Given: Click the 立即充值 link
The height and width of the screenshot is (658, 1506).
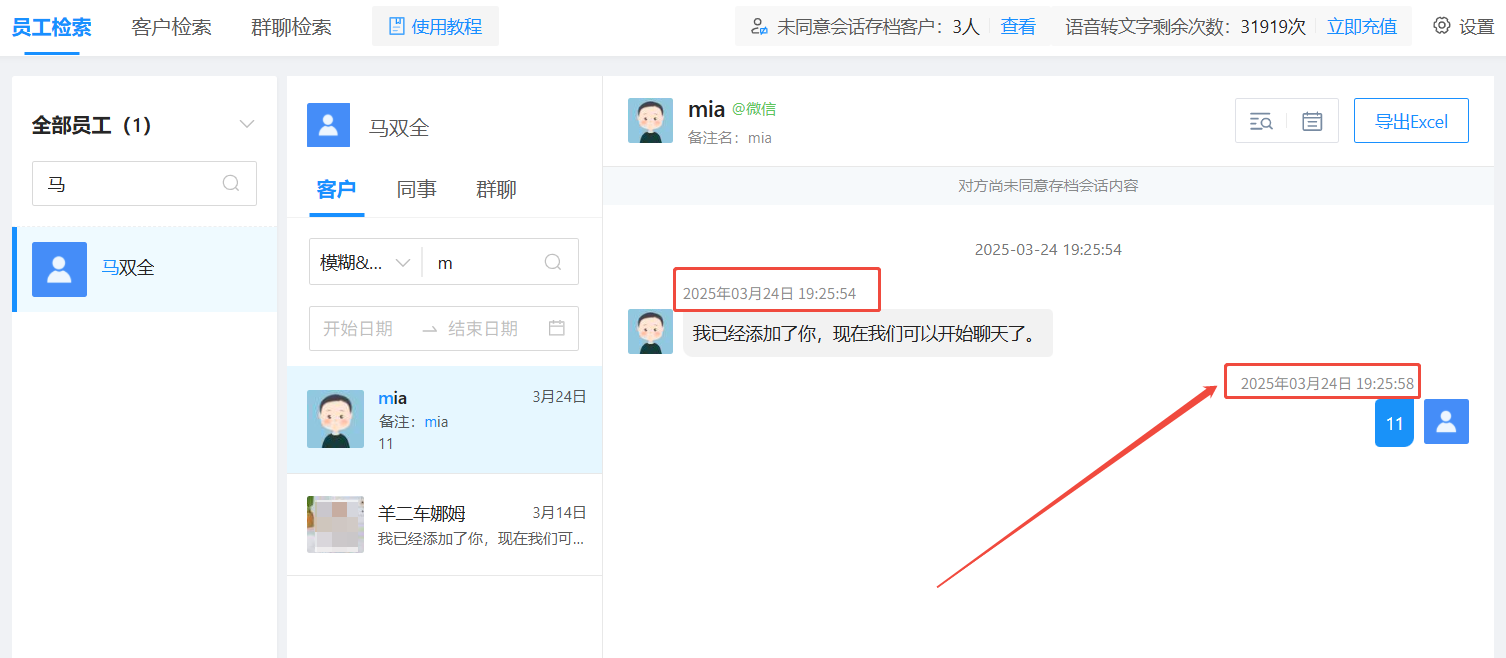Looking at the screenshot, I should coord(1361,27).
